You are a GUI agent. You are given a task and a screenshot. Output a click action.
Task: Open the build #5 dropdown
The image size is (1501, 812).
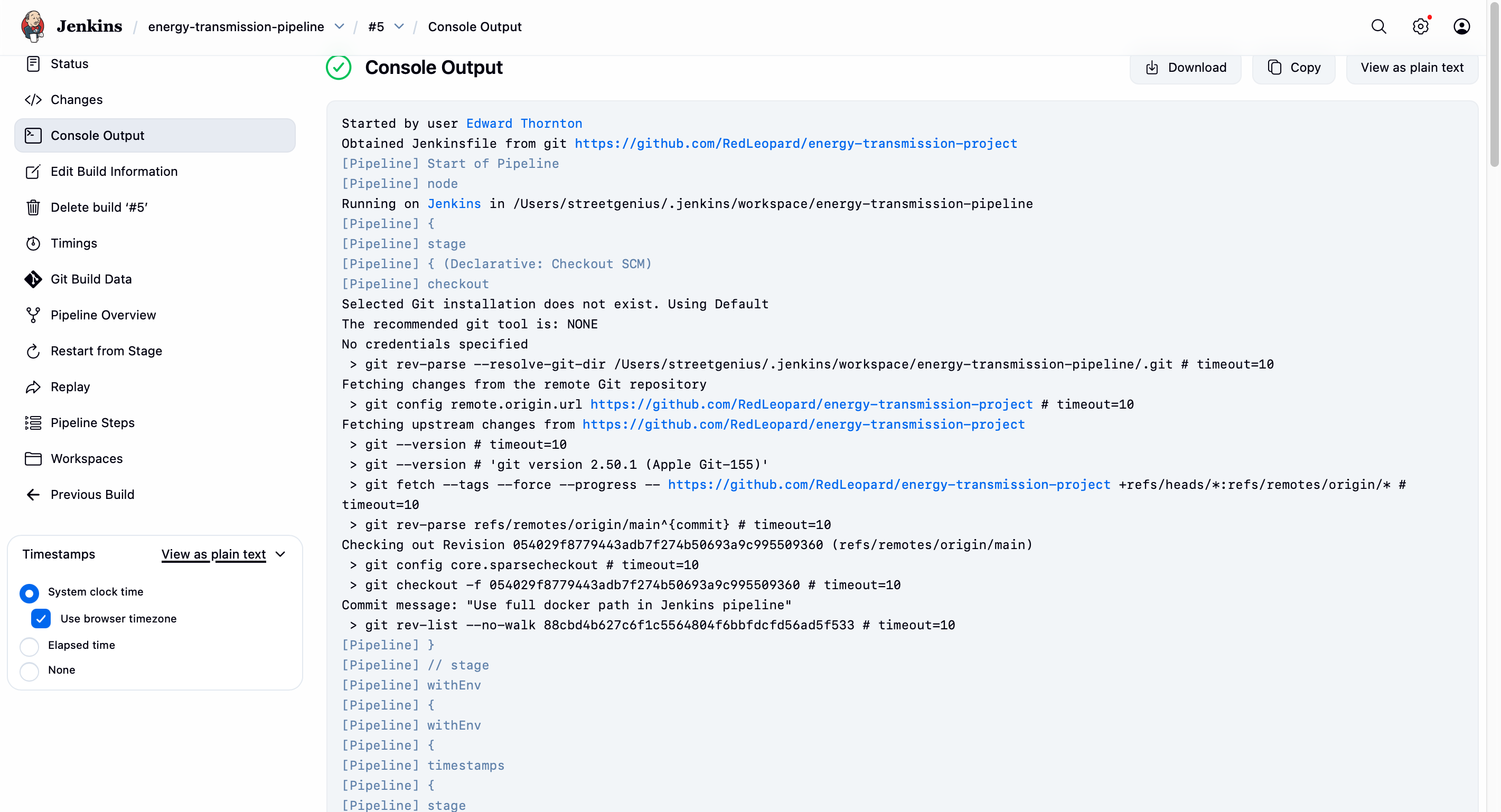[399, 27]
